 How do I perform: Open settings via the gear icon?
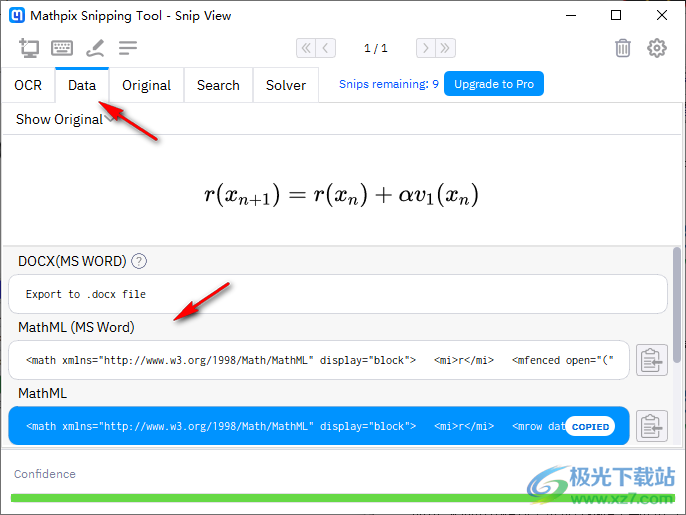tap(657, 48)
